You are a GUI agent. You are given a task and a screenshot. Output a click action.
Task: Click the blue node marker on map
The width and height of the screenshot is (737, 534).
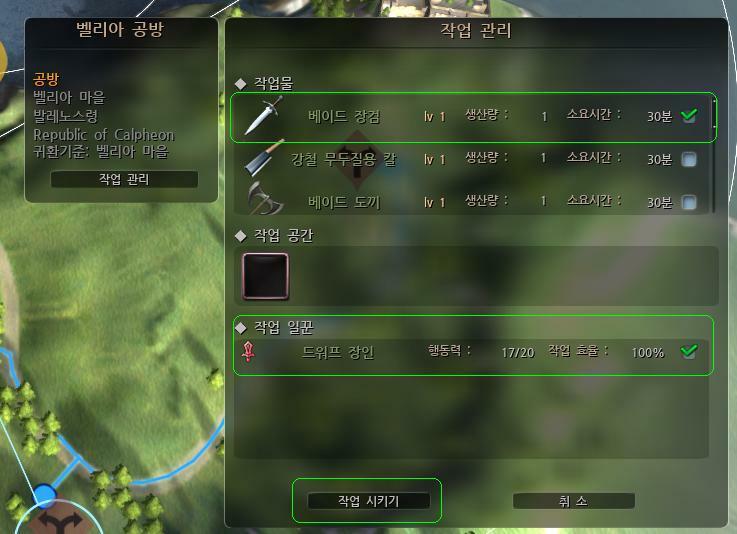click(45, 495)
